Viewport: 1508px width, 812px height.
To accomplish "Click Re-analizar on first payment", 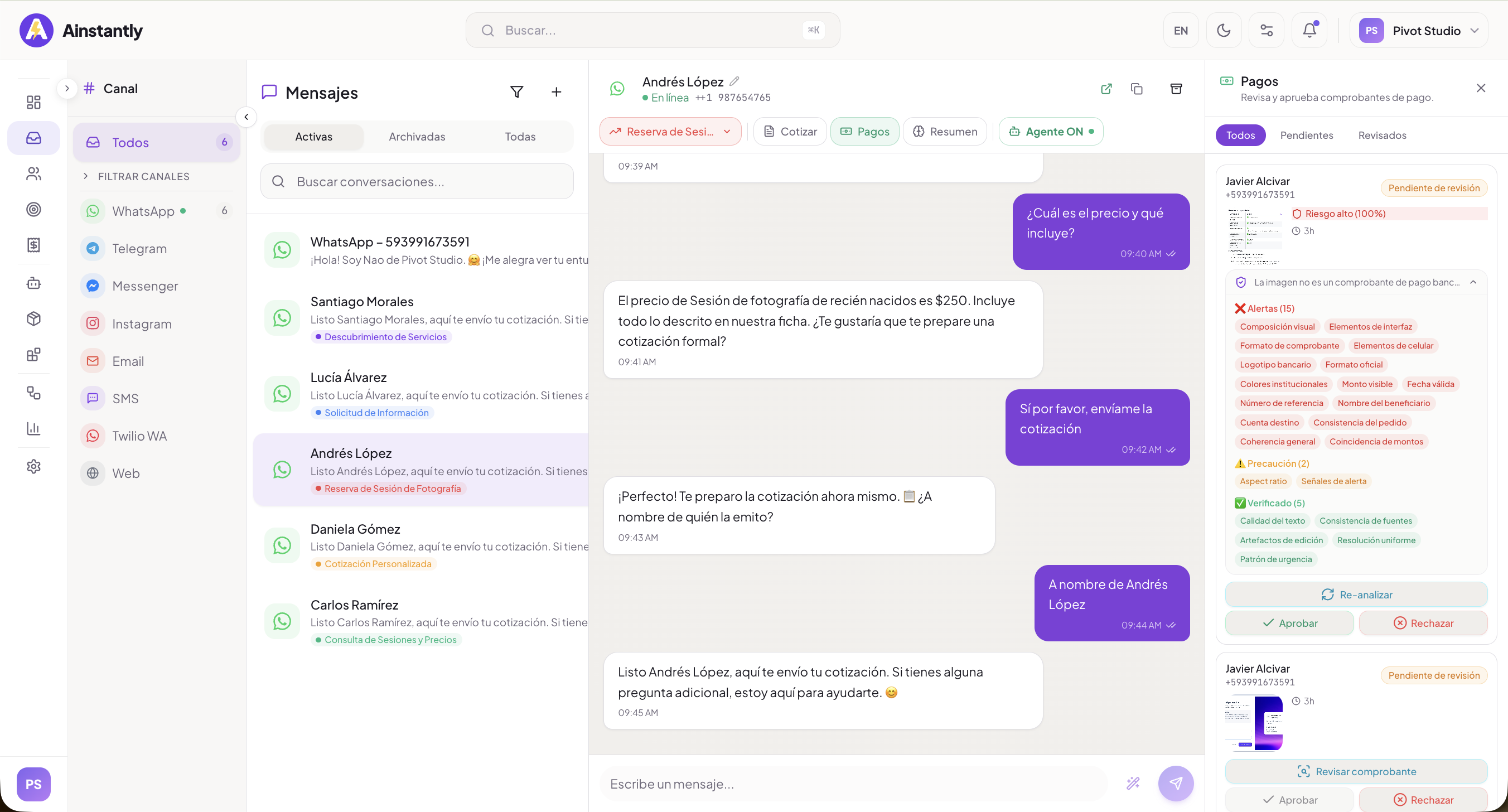I will [1356, 594].
